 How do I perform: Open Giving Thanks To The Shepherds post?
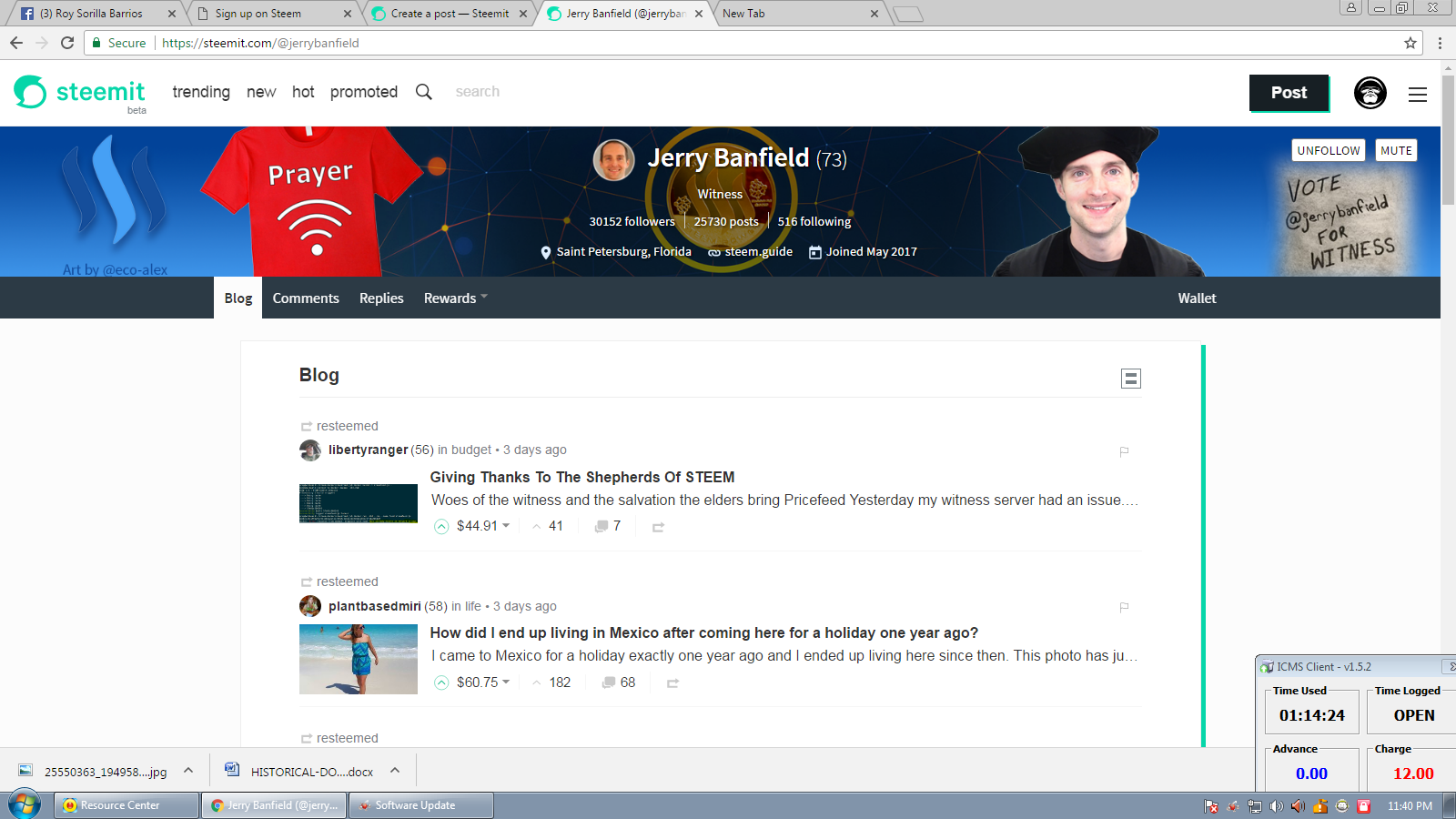[x=582, y=477]
